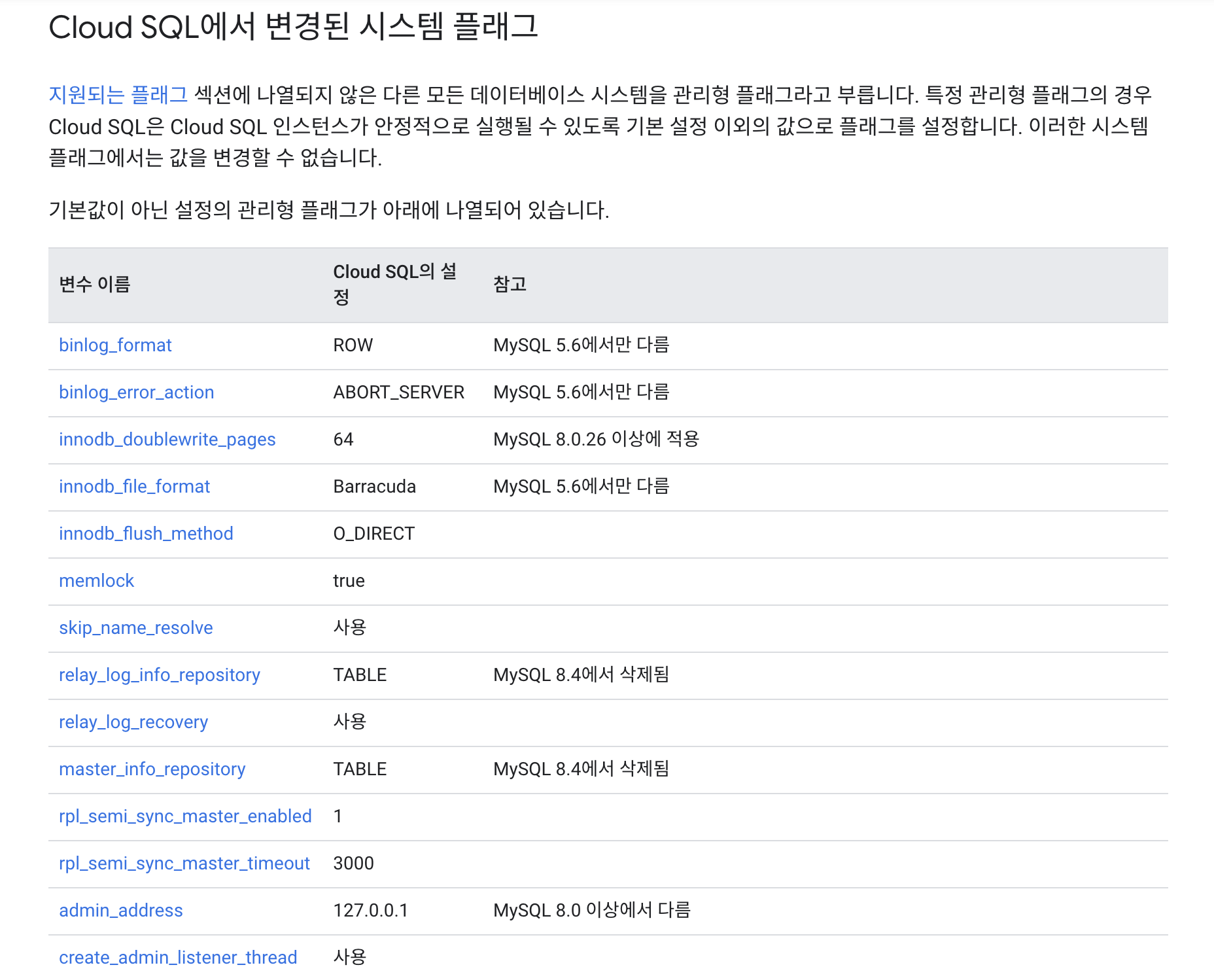
Task: Click the 변수 이름 column header
Action: tap(95, 285)
